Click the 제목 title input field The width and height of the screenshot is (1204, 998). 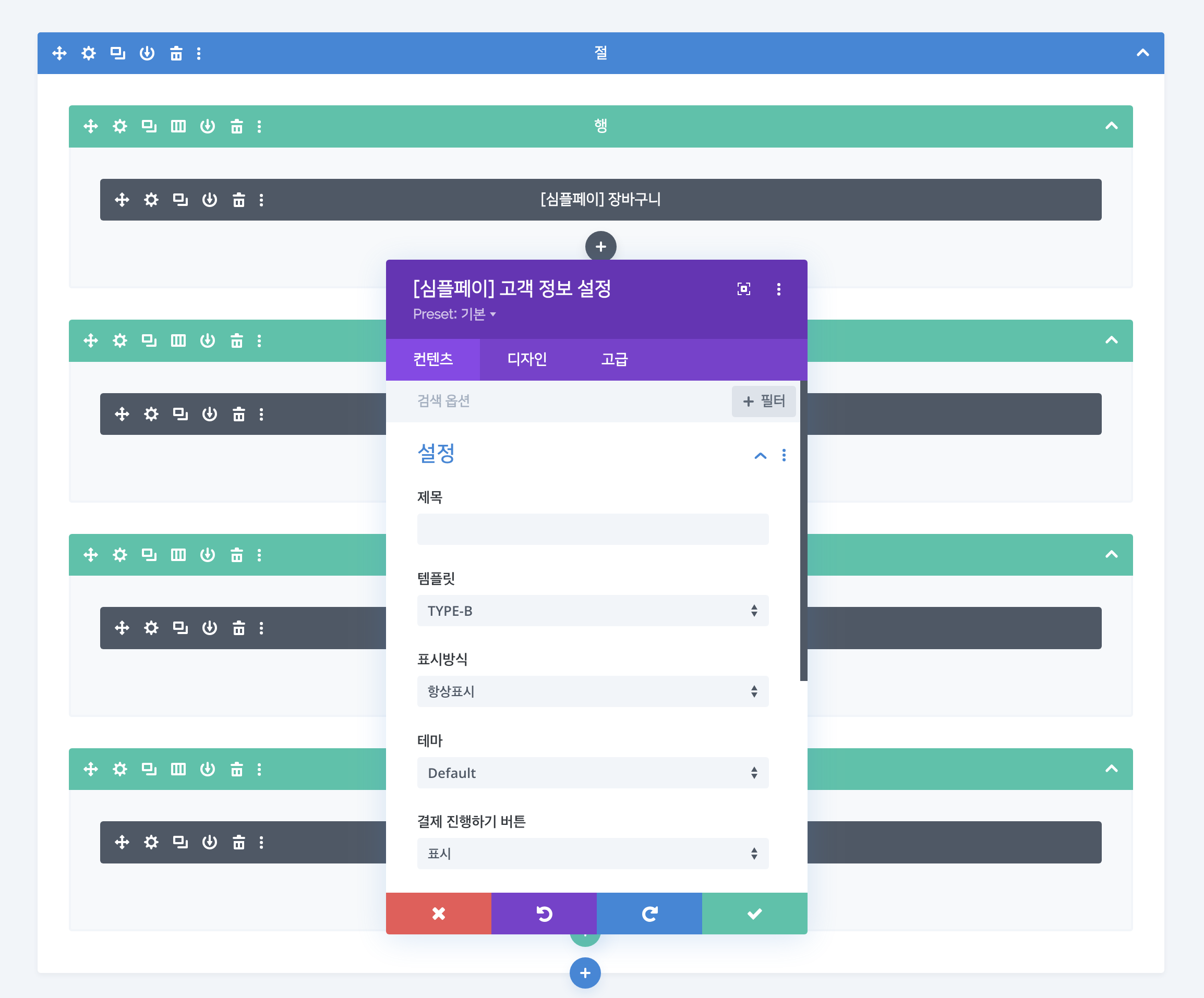(x=592, y=529)
